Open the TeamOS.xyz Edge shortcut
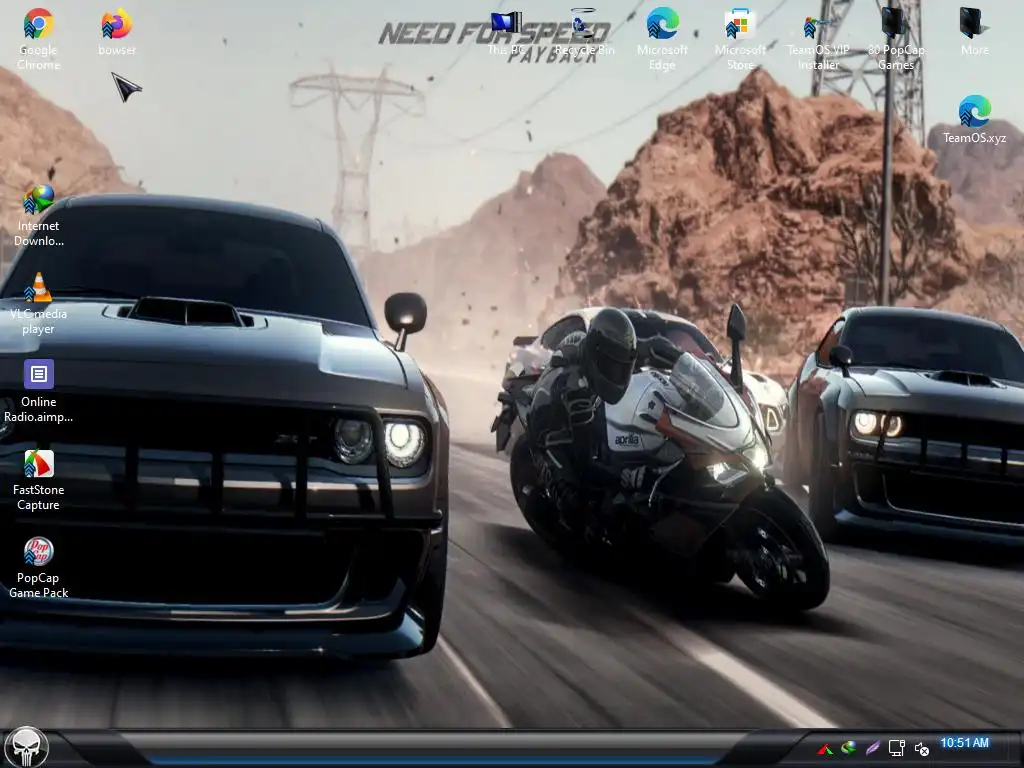This screenshot has width=1024, height=768. pos(974,120)
